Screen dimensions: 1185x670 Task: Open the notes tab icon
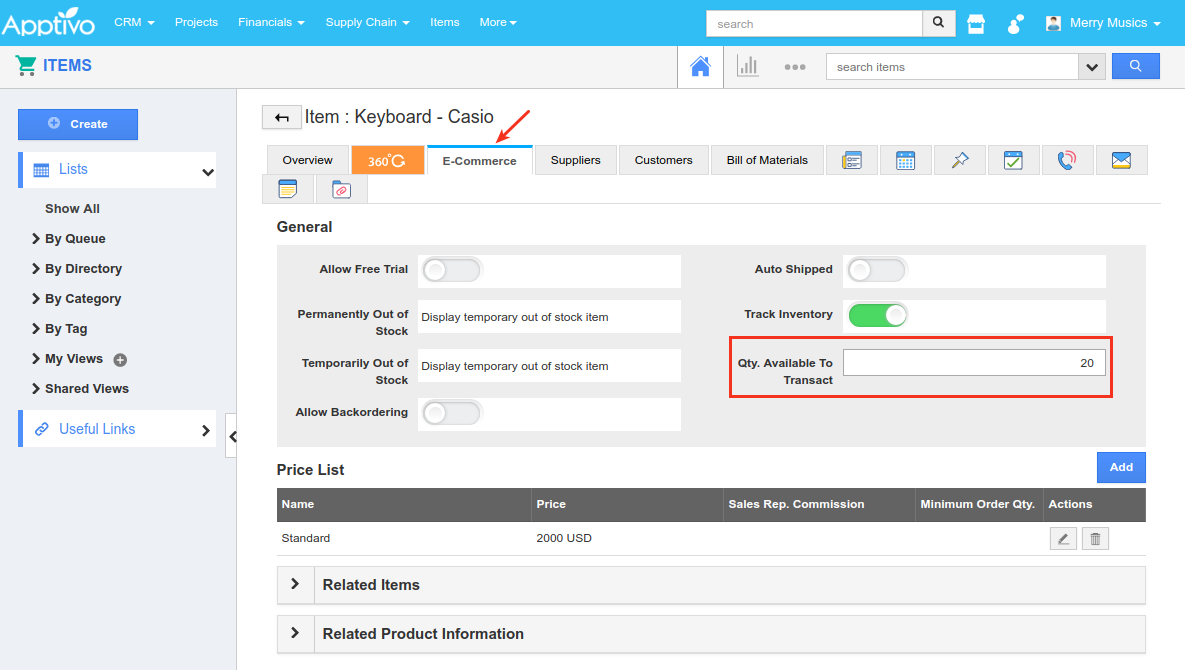[x=288, y=189]
